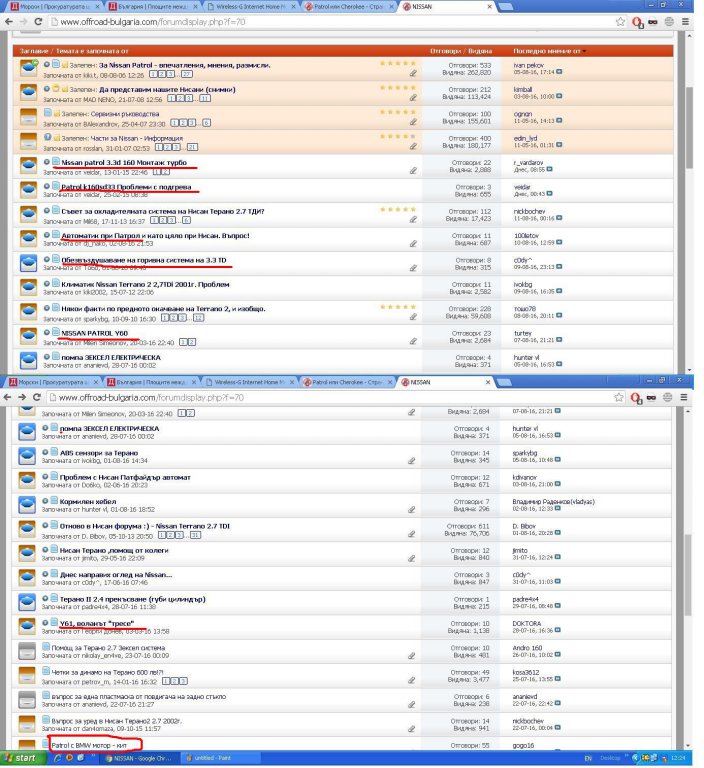Image resolution: width=704 pixels, height=768 pixels.
Task: Sort by 'Последно мнение от' column header
Action: pyautogui.click(x=549, y=51)
